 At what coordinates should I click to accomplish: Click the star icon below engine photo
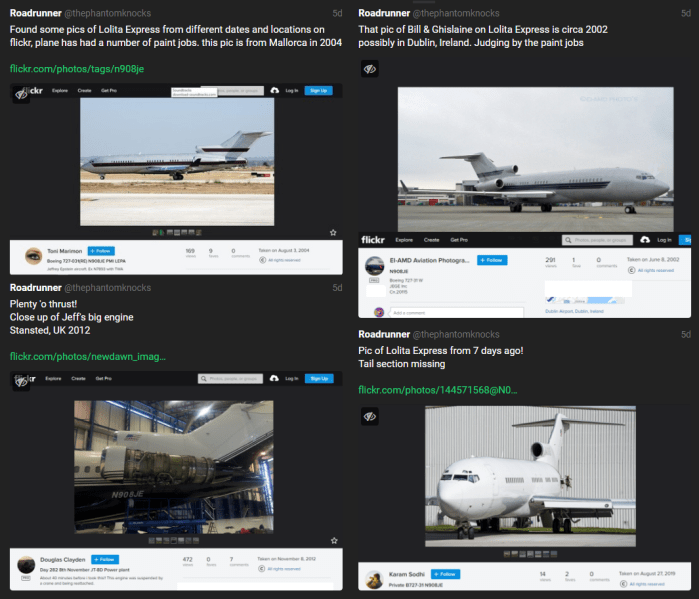click(x=334, y=541)
